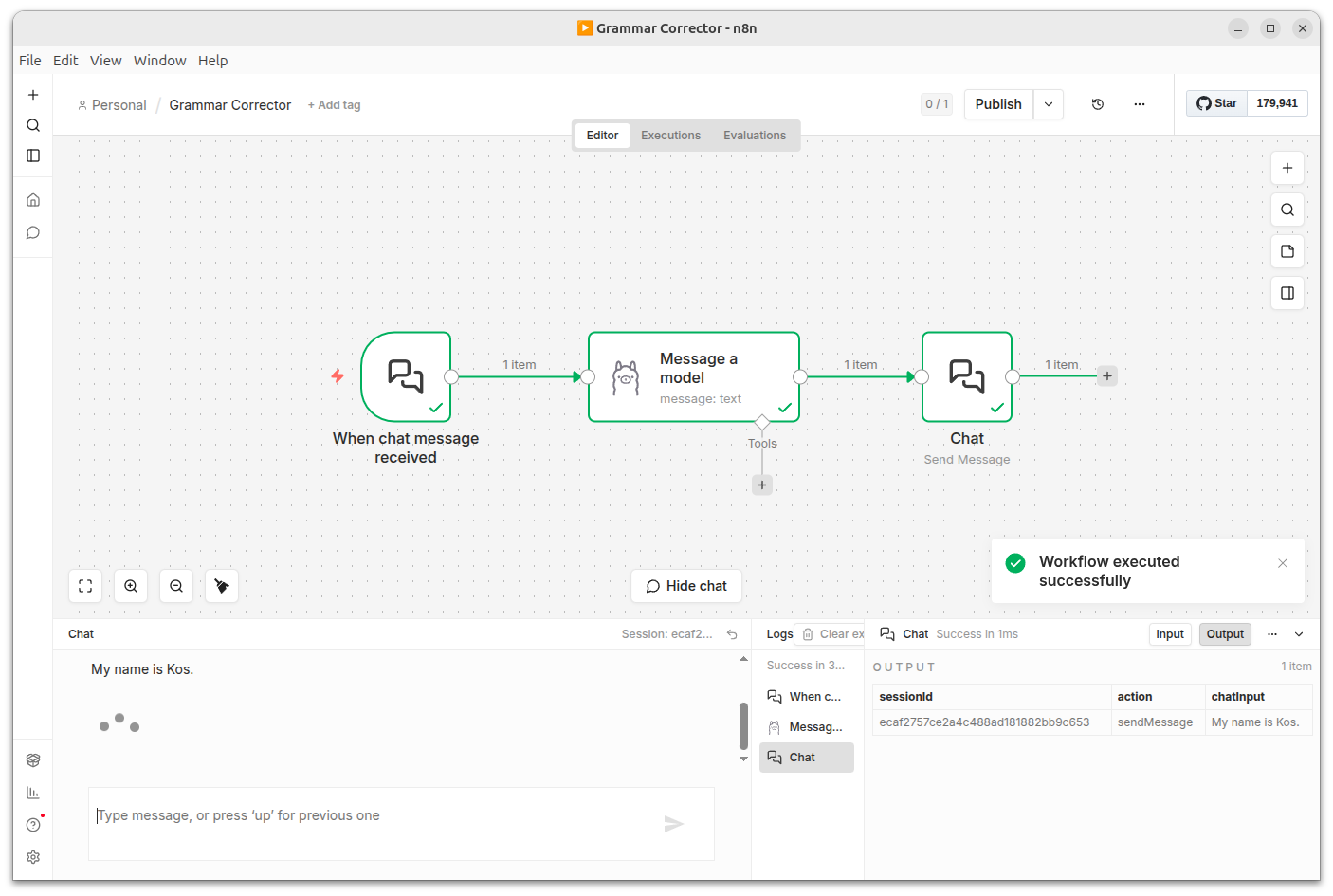Switch to the Executions tab

[x=670, y=135]
